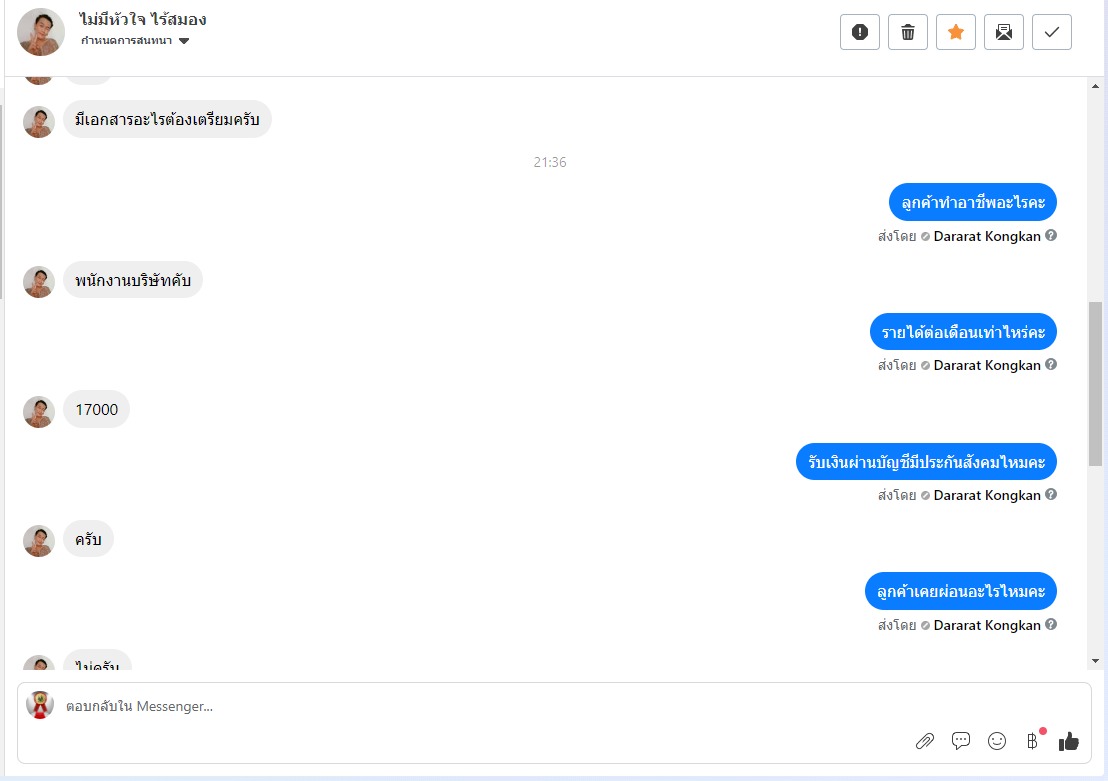Toggle the orange star follow-up marker

(x=955, y=32)
